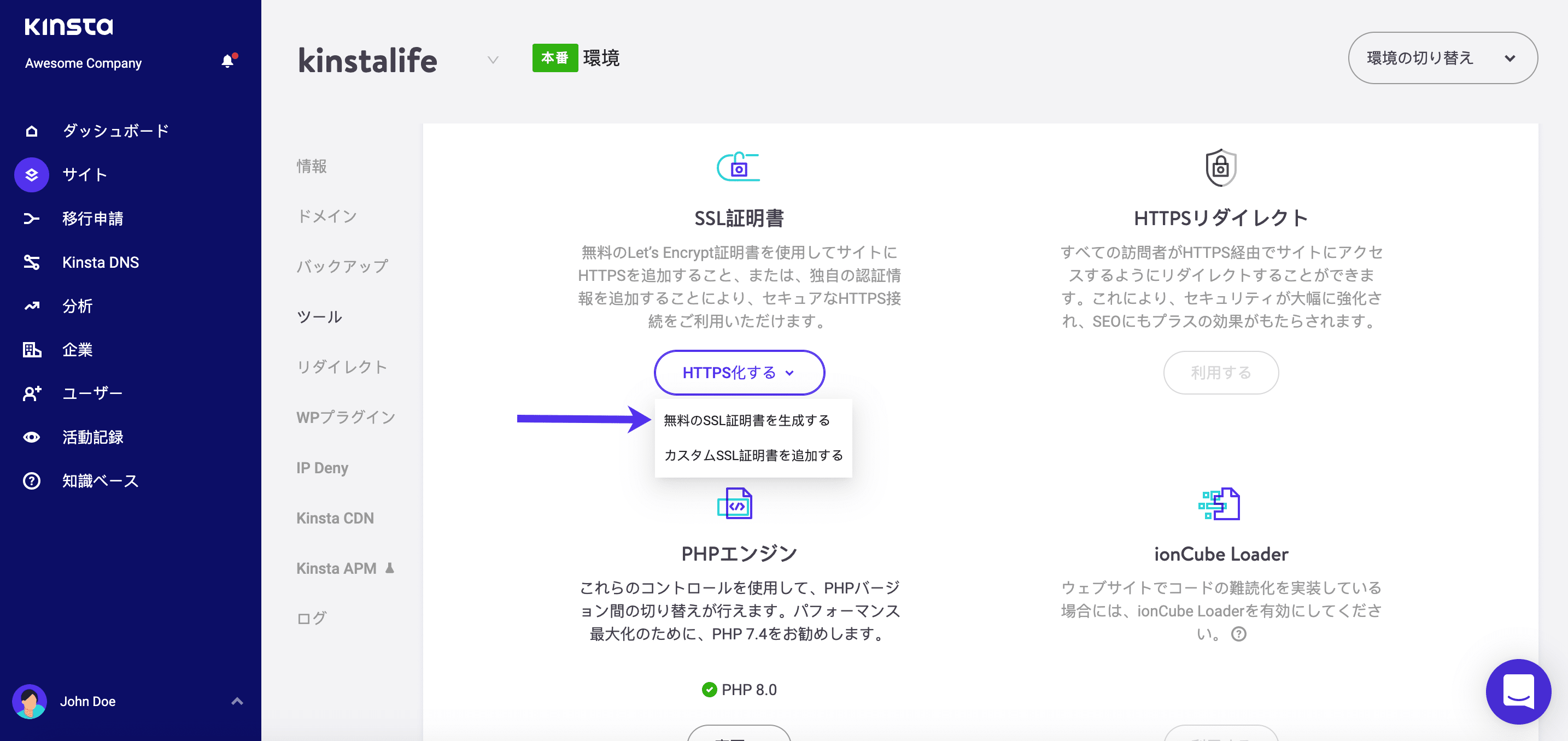Click the Kinsta logo
The height and width of the screenshot is (741, 1568).
click(68, 27)
